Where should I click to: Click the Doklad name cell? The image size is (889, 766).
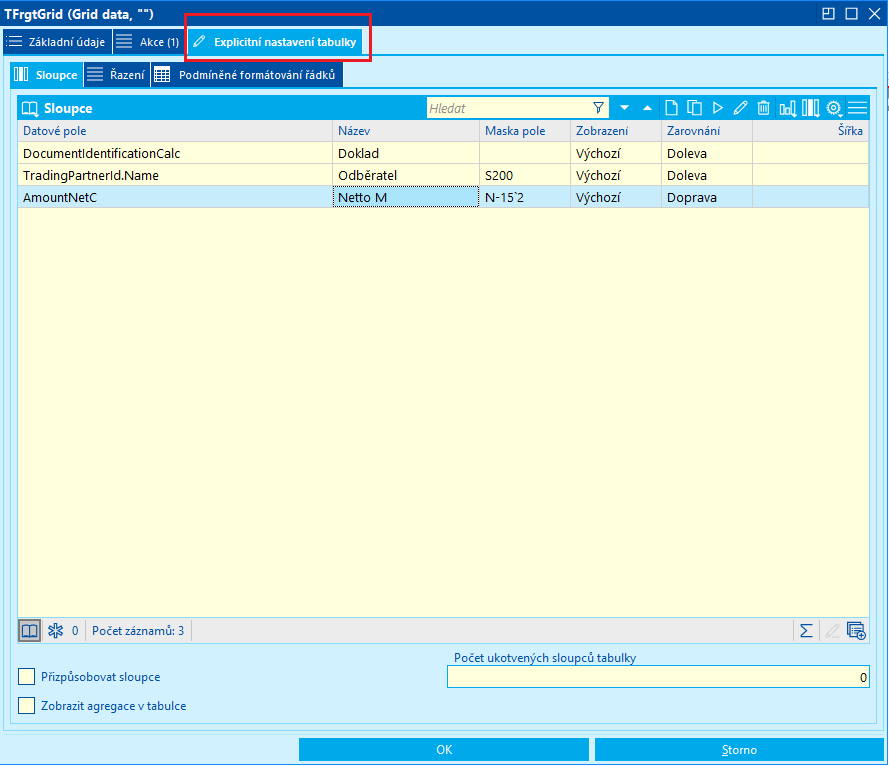pos(406,153)
